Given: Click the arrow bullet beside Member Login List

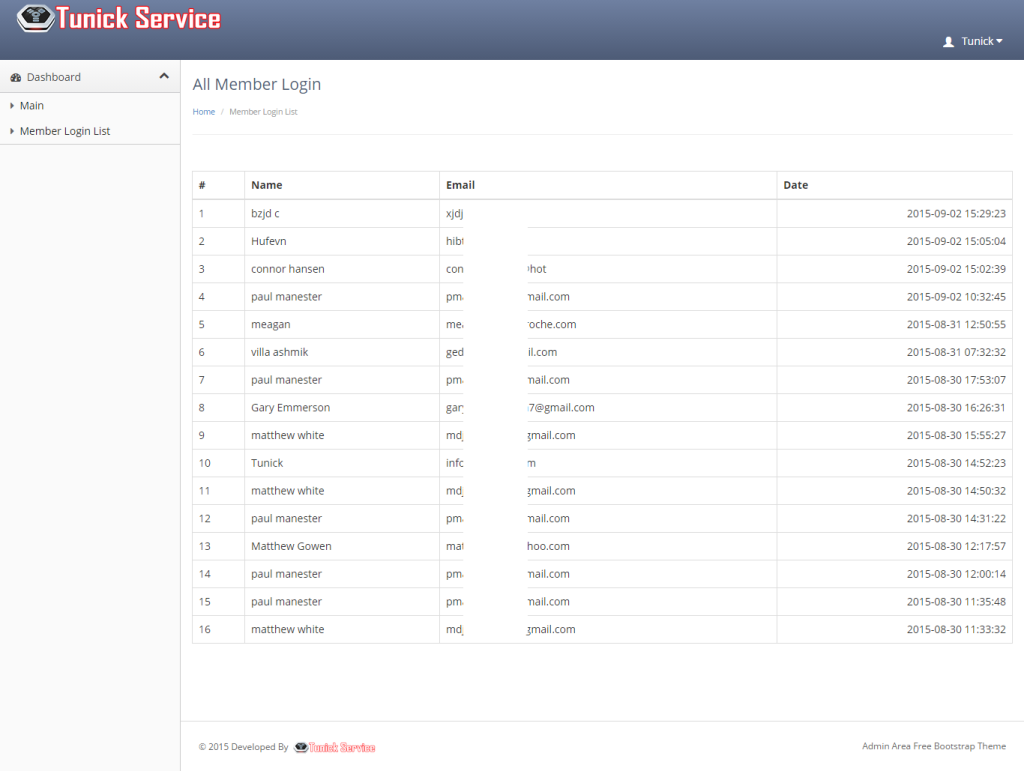Looking at the screenshot, I should coord(12,131).
